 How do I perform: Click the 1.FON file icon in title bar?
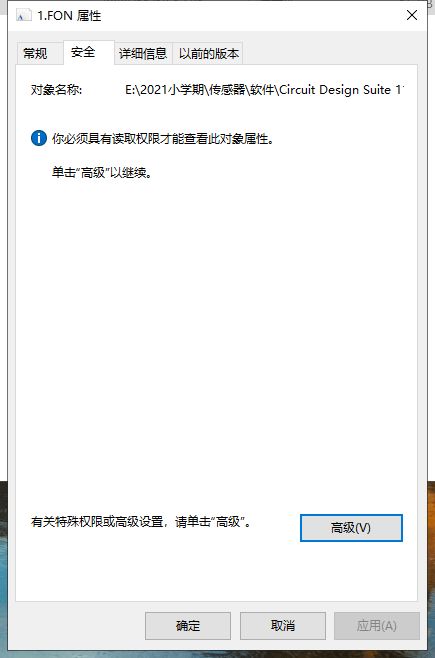23,16
